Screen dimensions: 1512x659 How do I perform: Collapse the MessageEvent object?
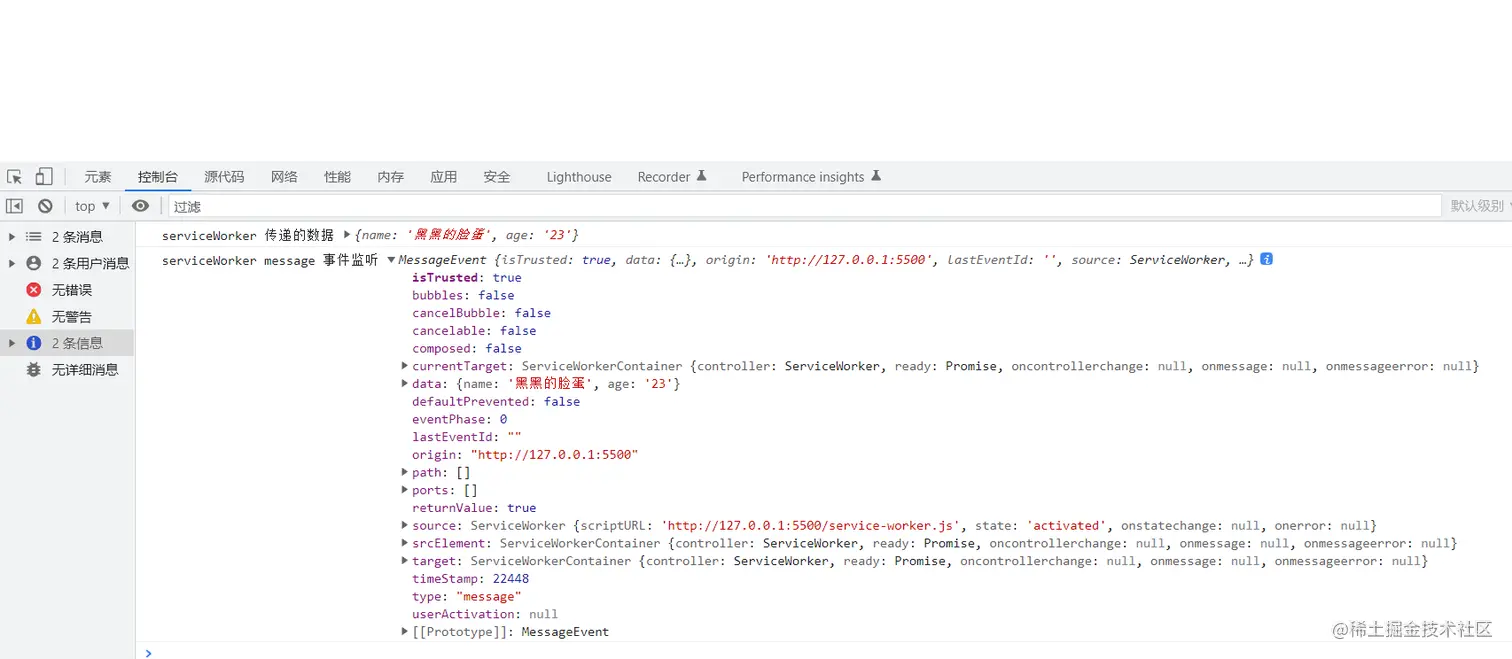(391, 260)
